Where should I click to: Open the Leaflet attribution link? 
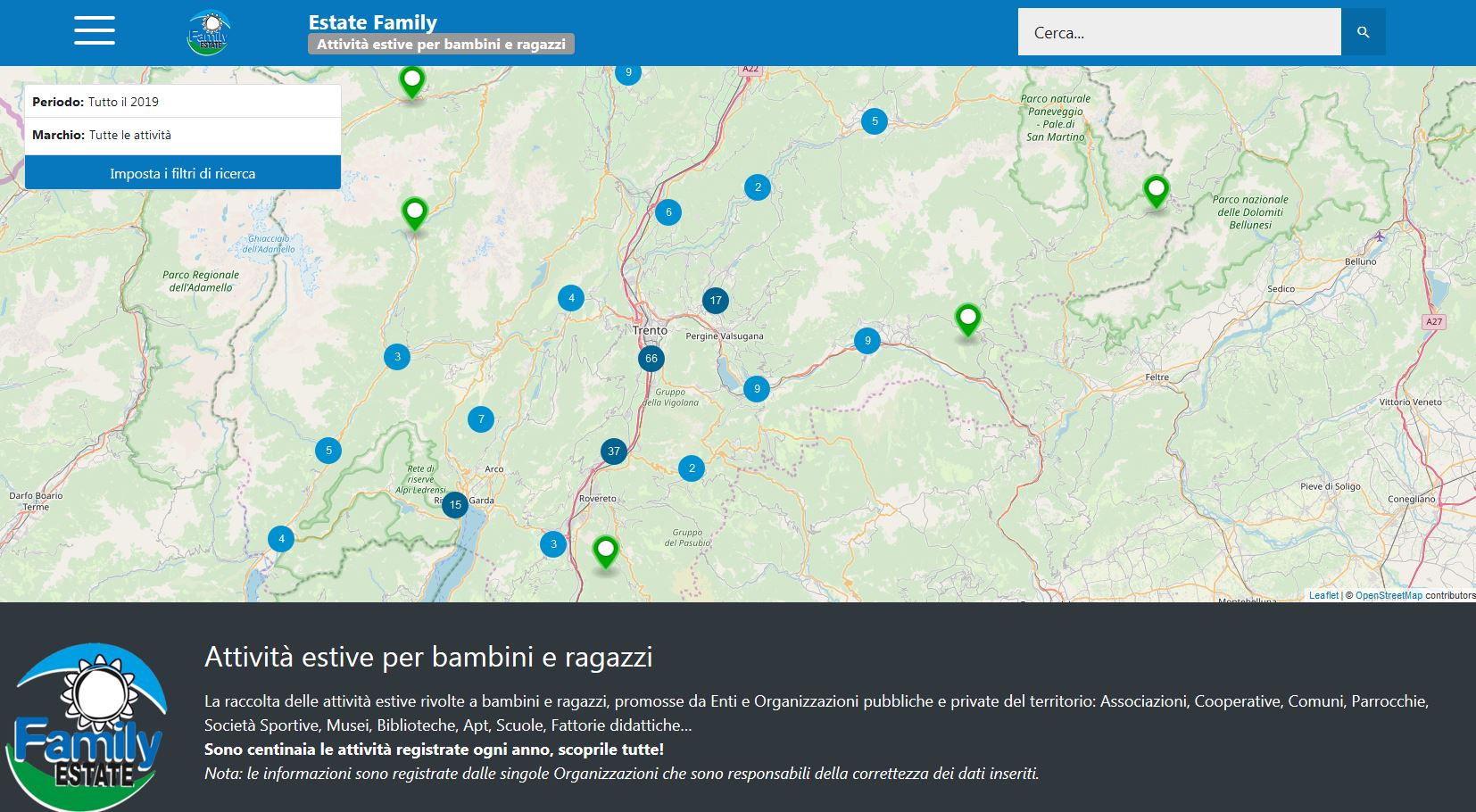click(1323, 595)
